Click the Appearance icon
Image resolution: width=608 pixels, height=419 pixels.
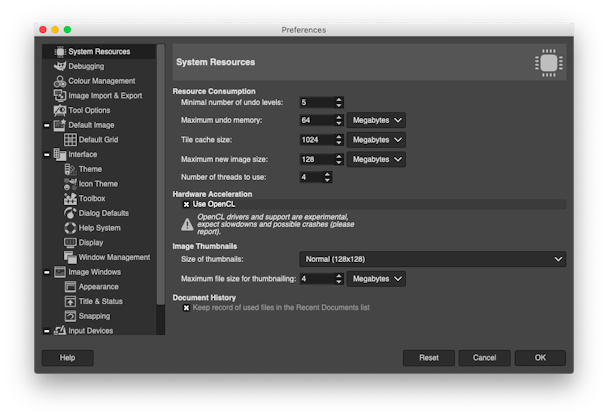(70, 286)
